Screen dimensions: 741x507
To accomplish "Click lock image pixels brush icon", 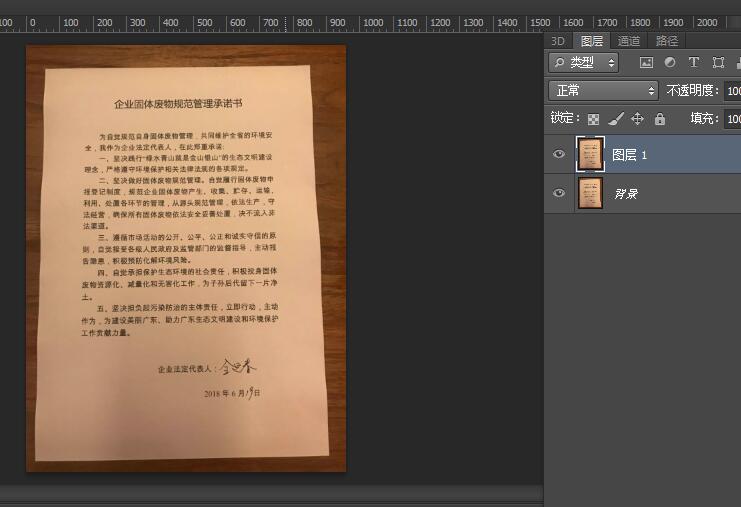I will click(616, 119).
